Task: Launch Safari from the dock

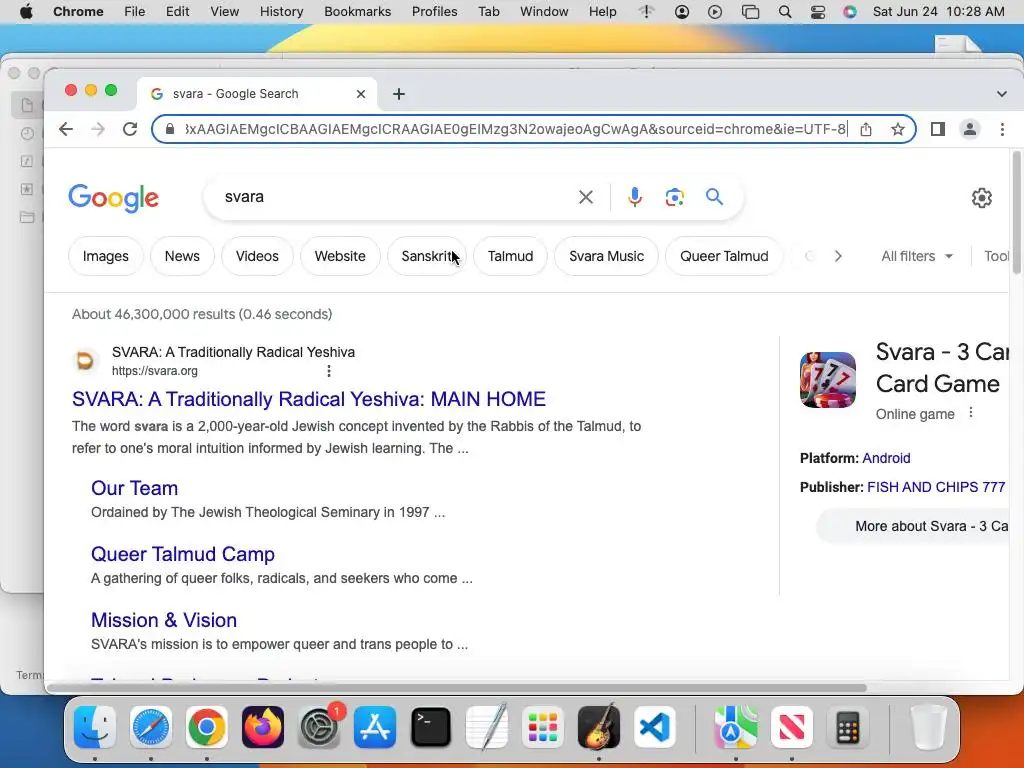Action: click(151, 727)
